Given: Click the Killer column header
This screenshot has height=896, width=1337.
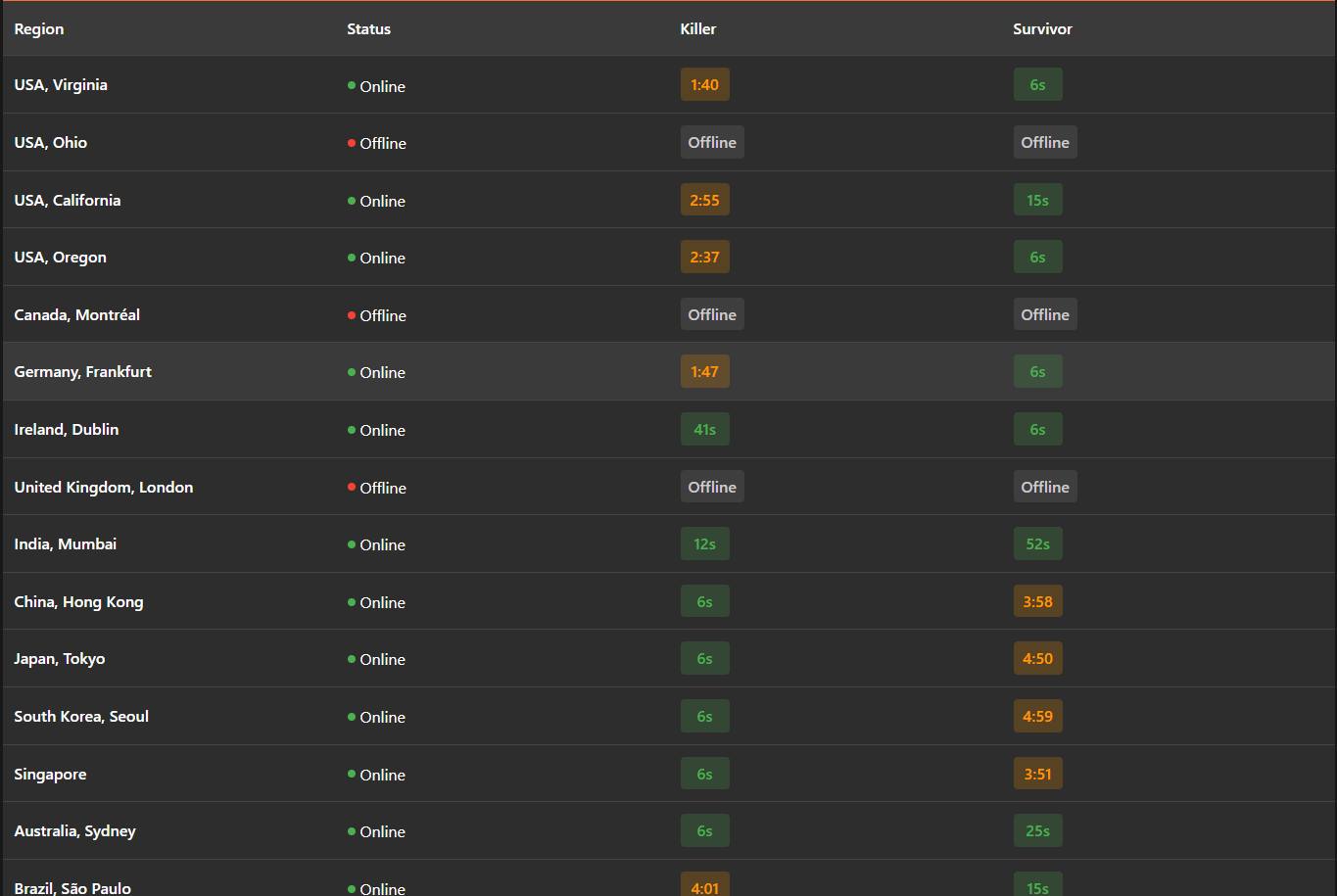Looking at the screenshot, I should tap(698, 29).
